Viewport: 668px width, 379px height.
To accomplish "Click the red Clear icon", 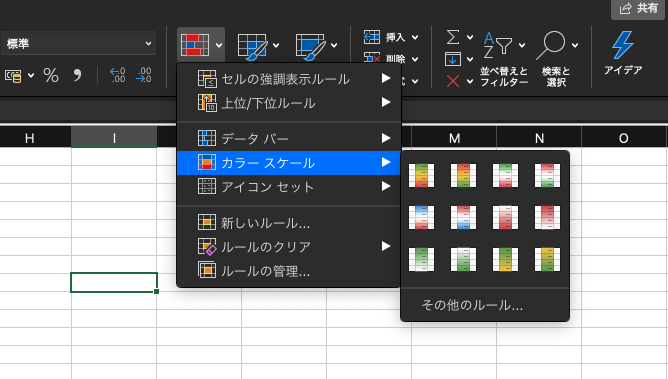I will pyautogui.click(x=452, y=81).
